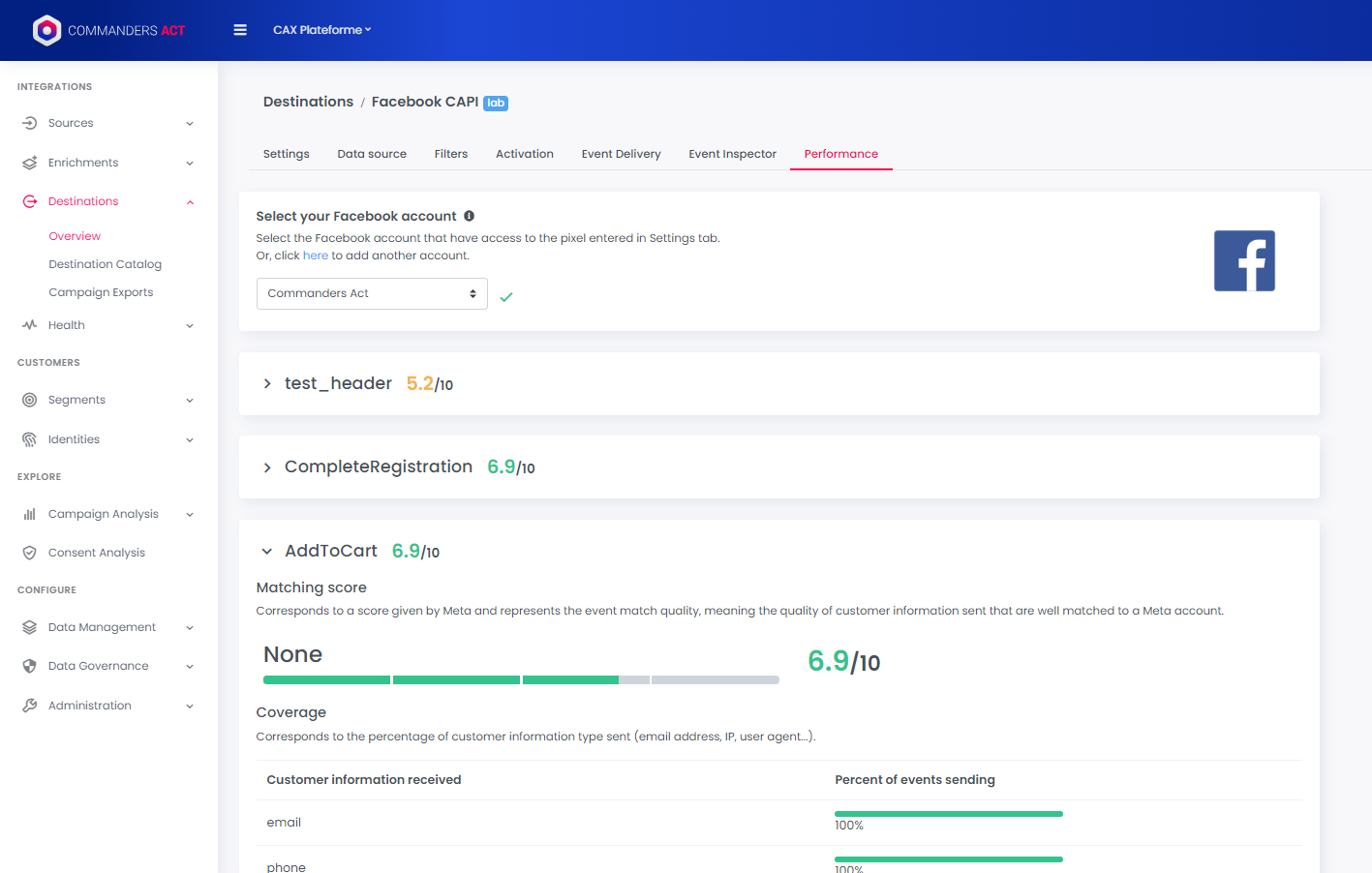Switch to the Event Inspector tab
The image size is (1372, 873).
coord(732,154)
